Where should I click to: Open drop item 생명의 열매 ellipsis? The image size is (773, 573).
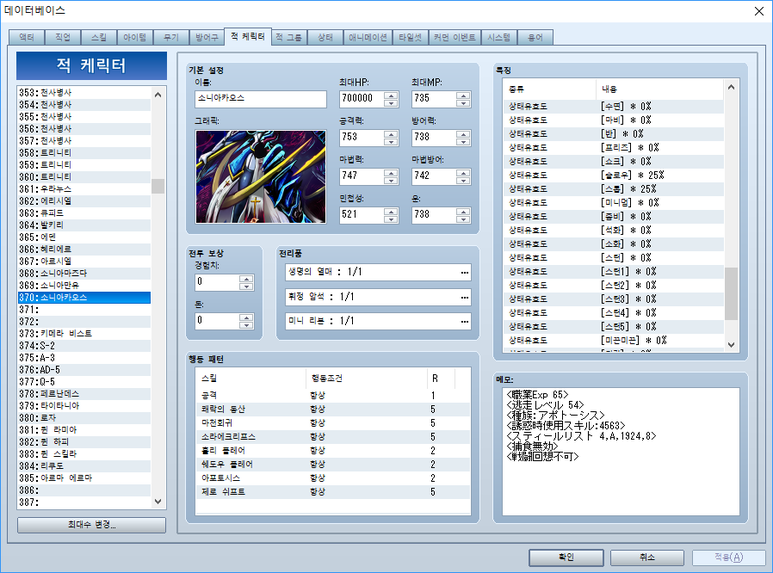464,272
